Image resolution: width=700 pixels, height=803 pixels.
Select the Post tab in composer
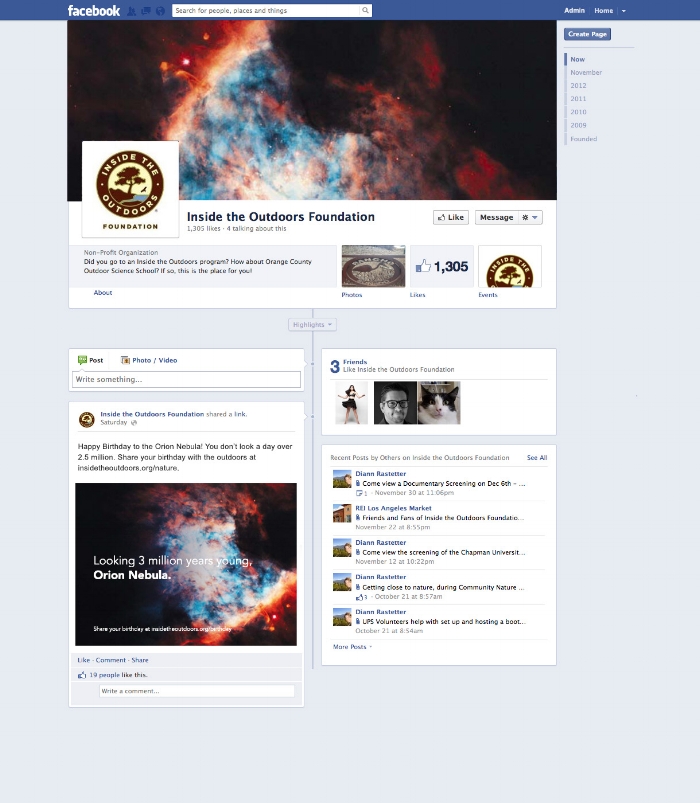pyautogui.click(x=91, y=360)
